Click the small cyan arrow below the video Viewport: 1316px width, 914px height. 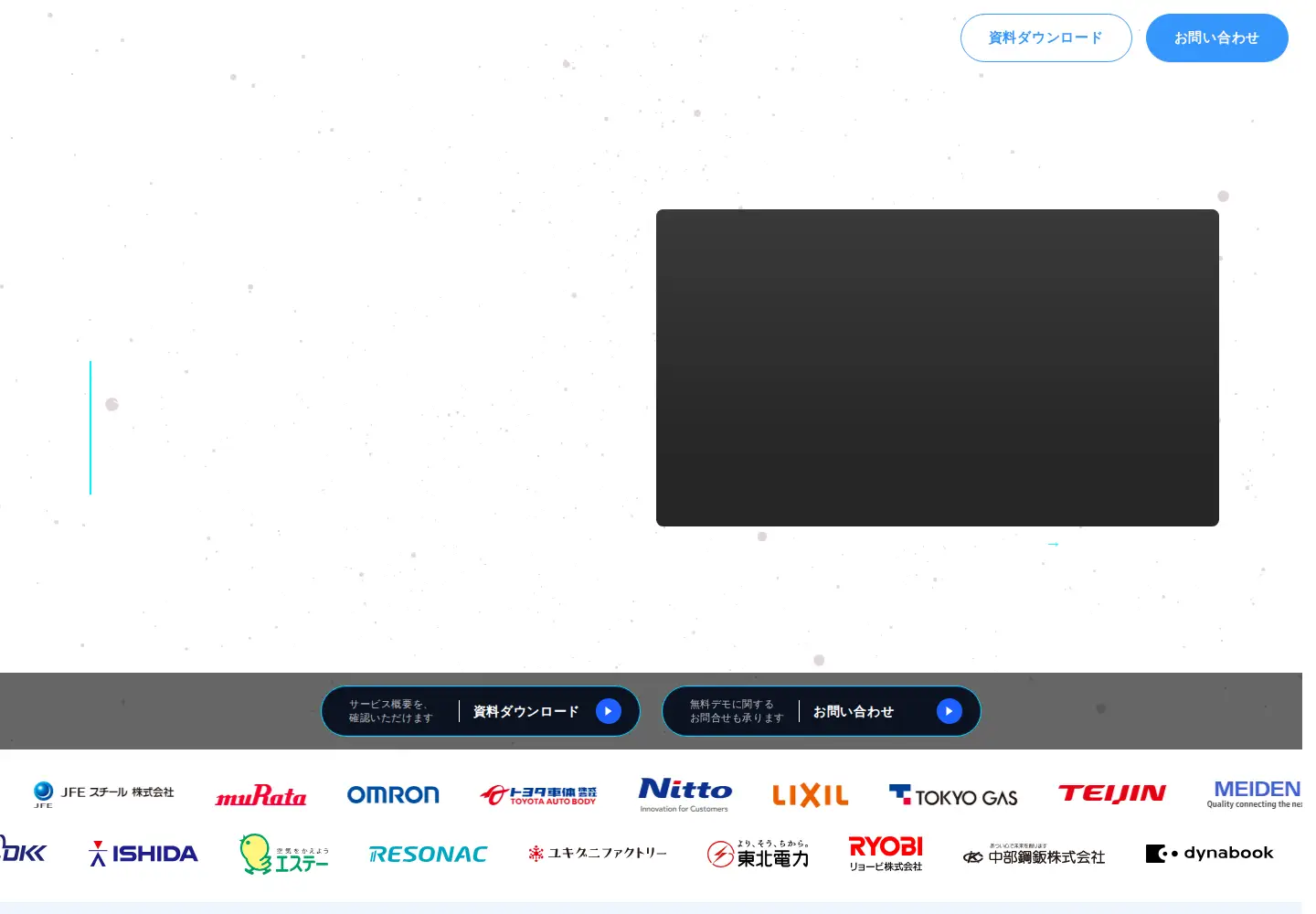click(x=1053, y=544)
